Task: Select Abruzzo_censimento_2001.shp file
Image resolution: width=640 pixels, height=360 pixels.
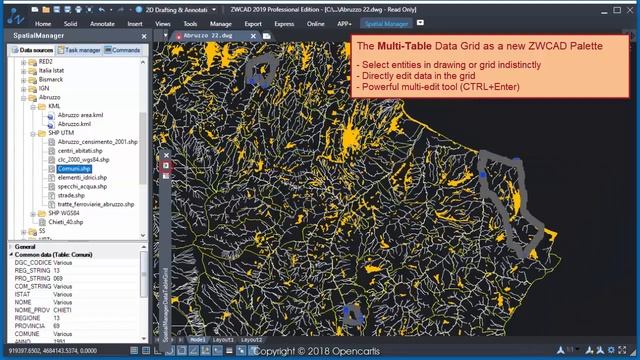Action: (98, 142)
